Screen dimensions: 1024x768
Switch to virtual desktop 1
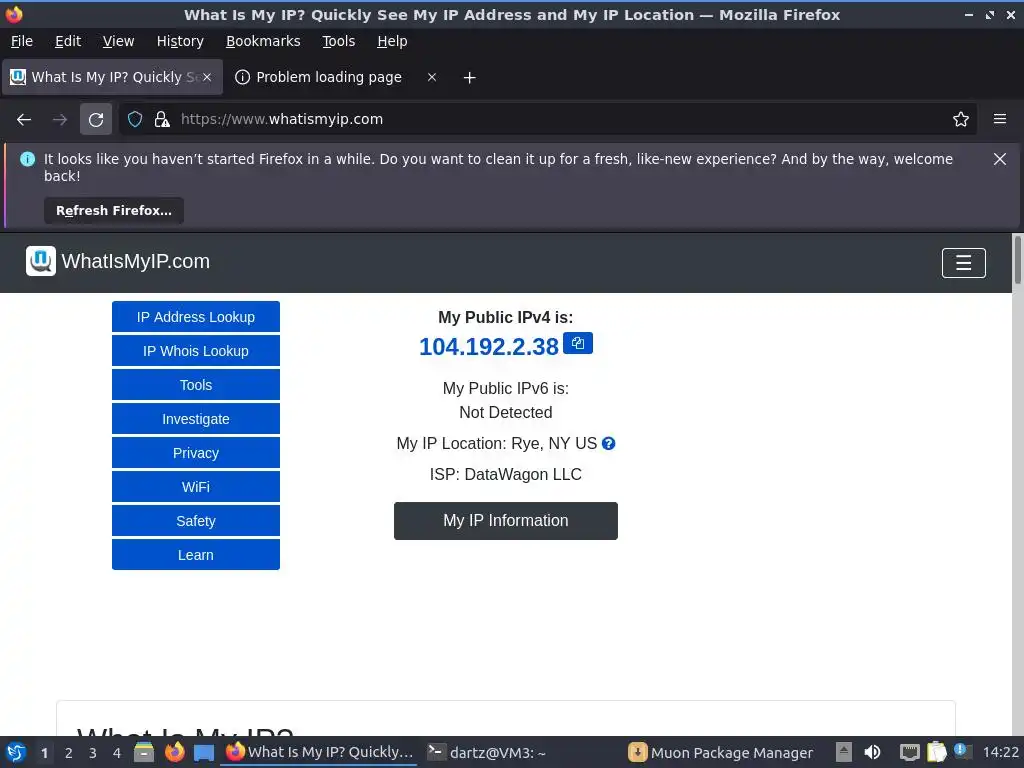pyautogui.click(x=44, y=753)
